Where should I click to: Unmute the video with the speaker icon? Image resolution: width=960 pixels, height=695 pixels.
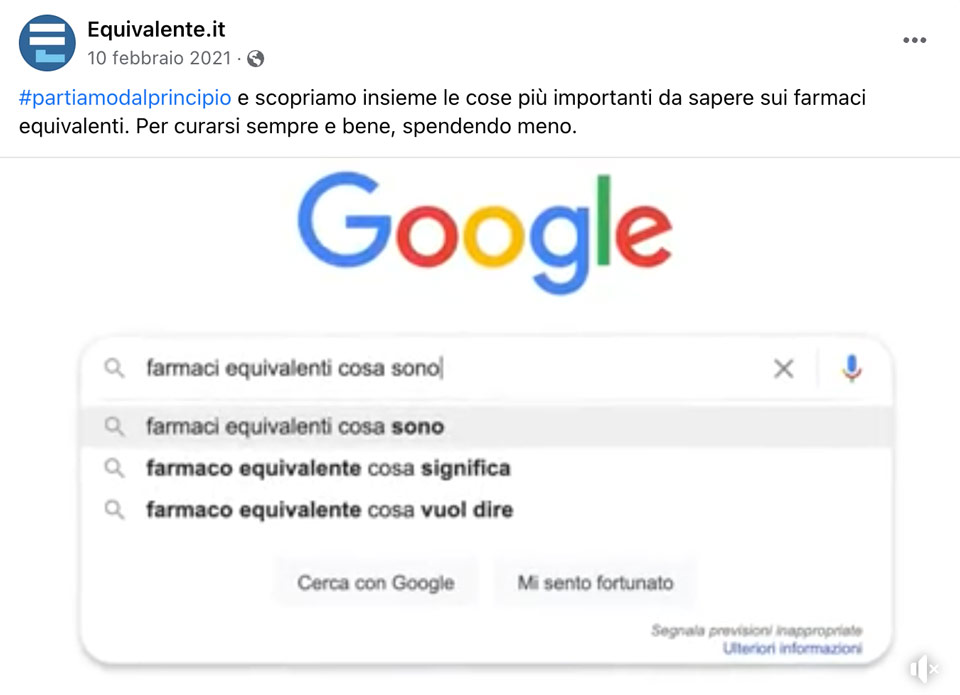coord(923,669)
